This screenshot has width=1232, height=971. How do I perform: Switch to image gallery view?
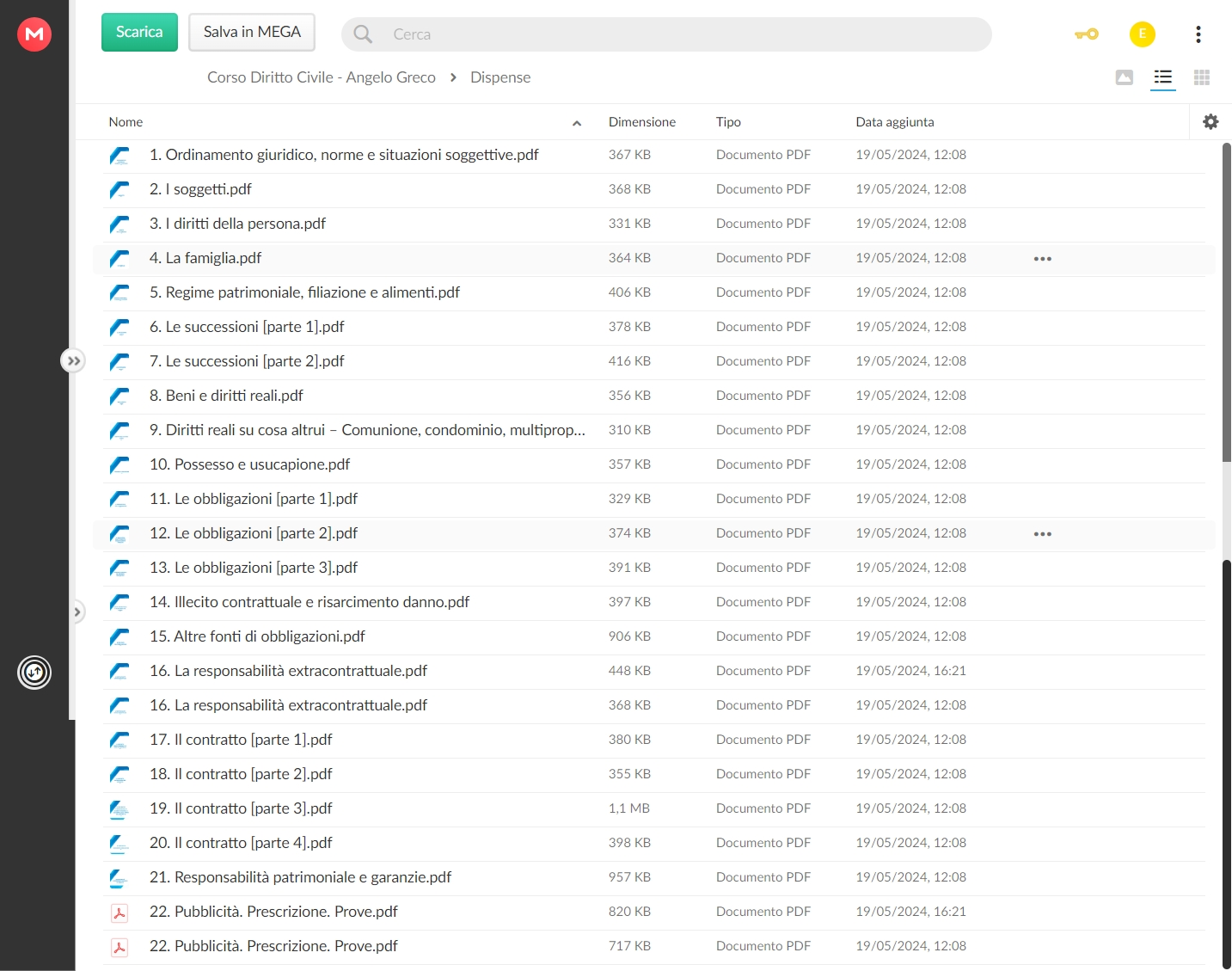tap(1124, 77)
